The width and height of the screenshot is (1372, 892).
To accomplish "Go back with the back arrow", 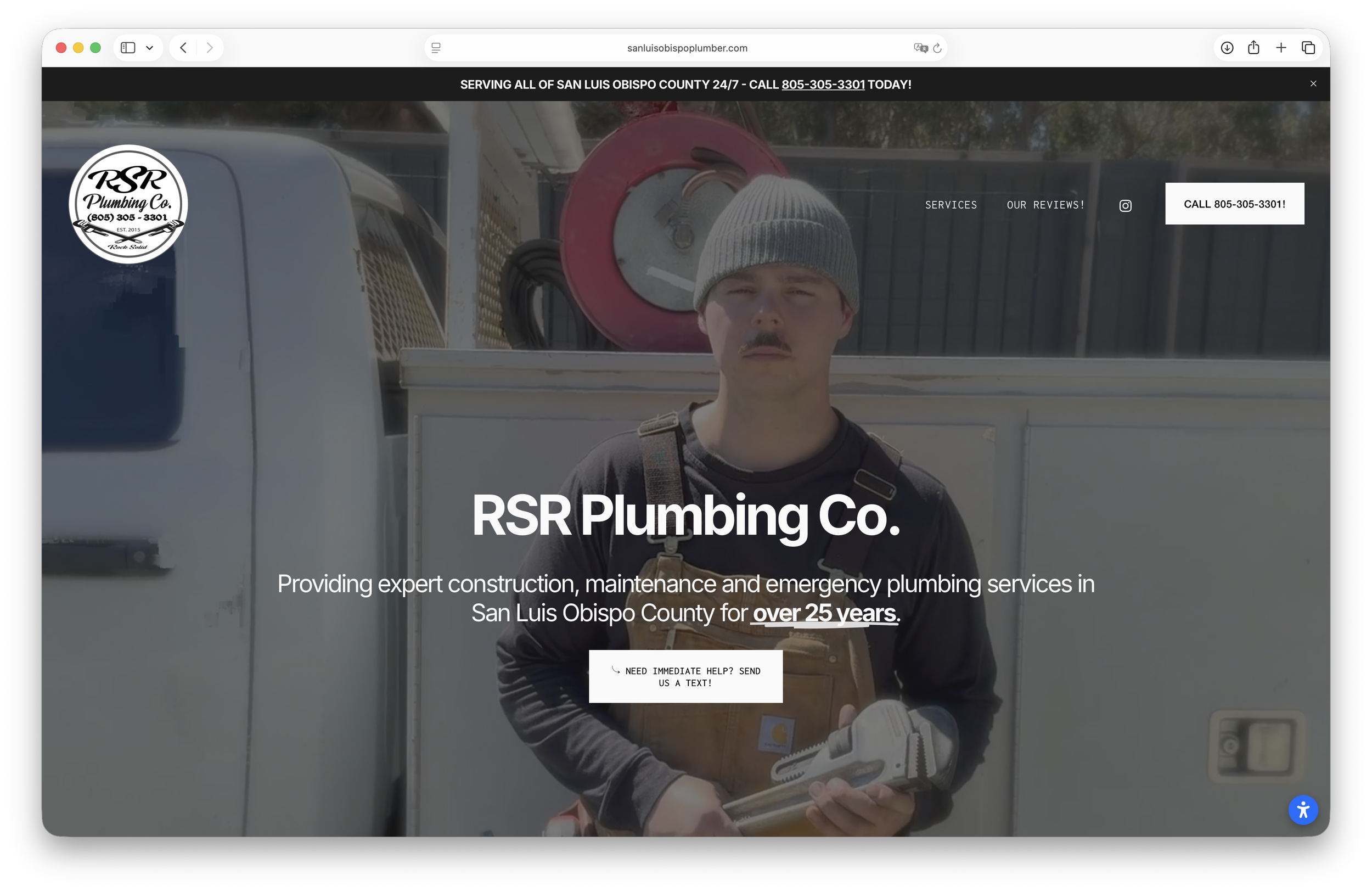I will tap(183, 48).
